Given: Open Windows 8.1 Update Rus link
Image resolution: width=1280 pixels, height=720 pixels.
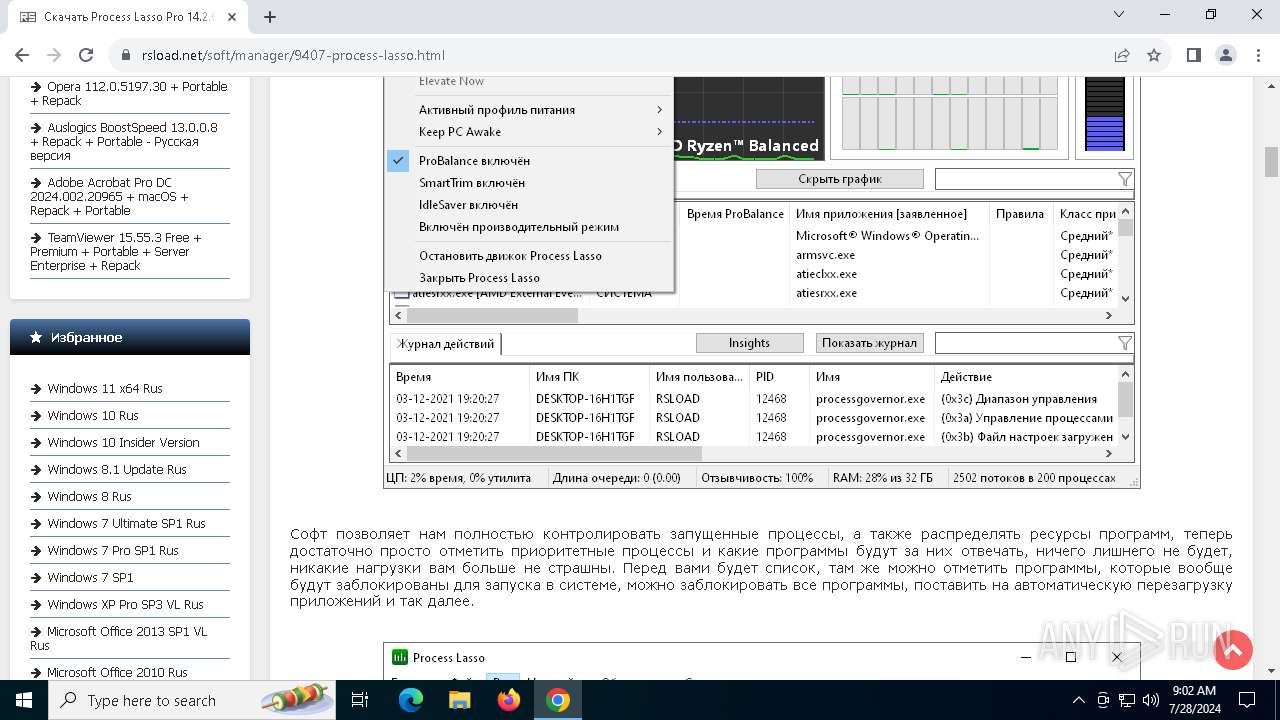Looking at the screenshot, I should [x=117, y=469].
